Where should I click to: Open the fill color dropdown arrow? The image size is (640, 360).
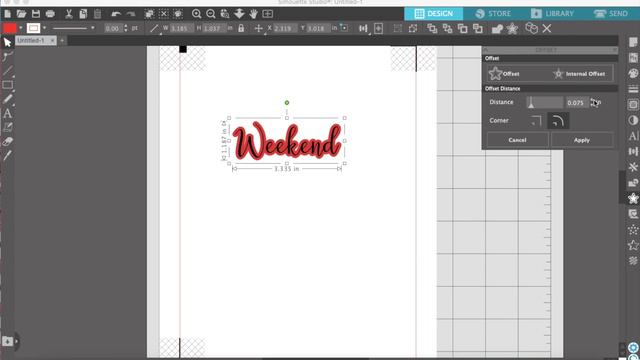pos(20,28)
